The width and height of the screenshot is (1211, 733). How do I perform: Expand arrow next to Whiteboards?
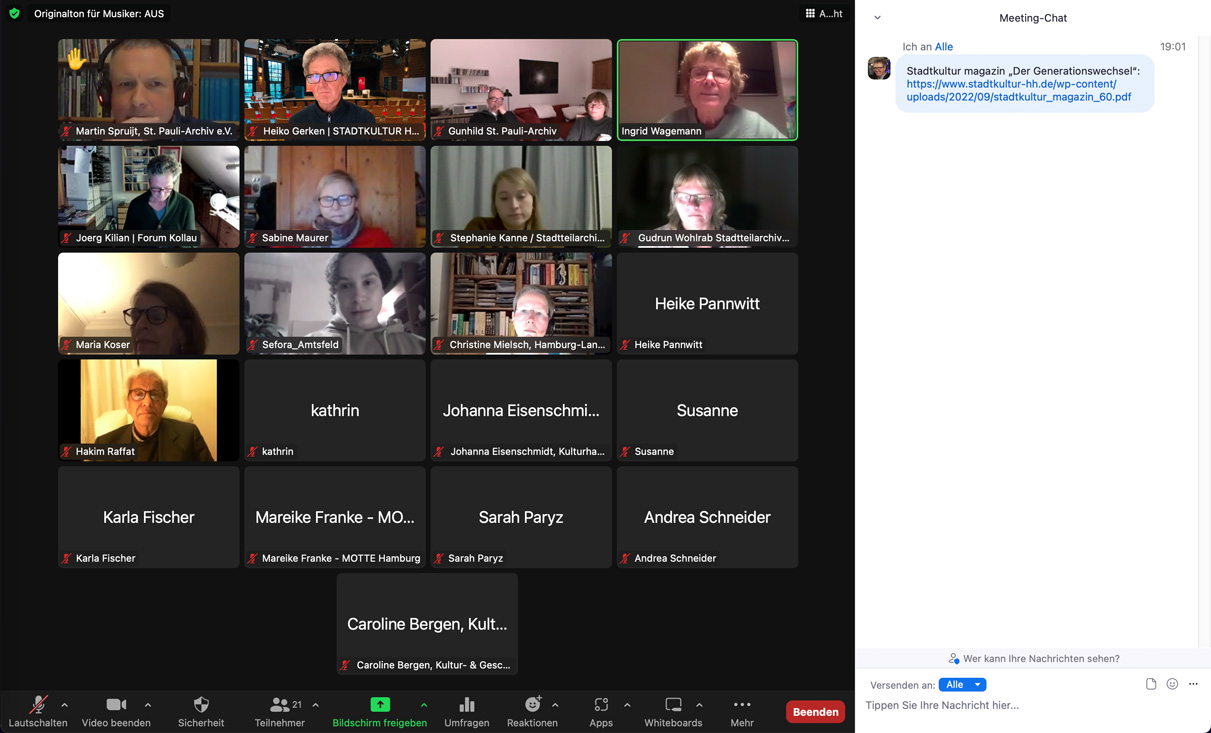point(699,705)
